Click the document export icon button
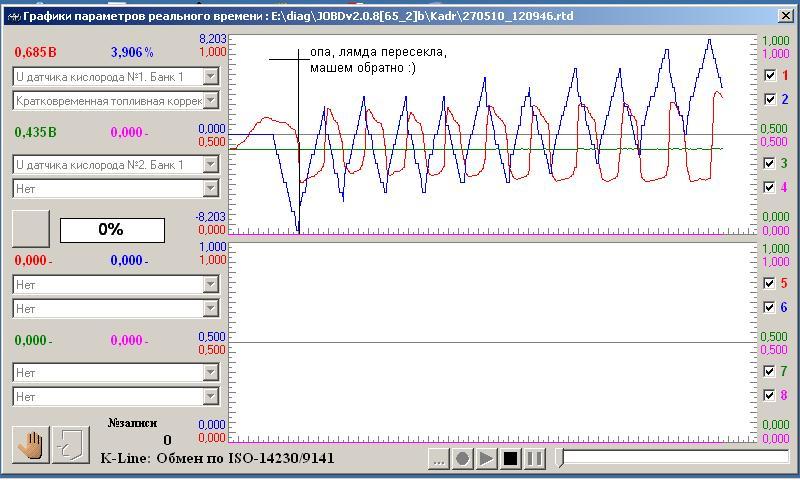800x480 pixels. pyautogui.click(x=70, y=445)
